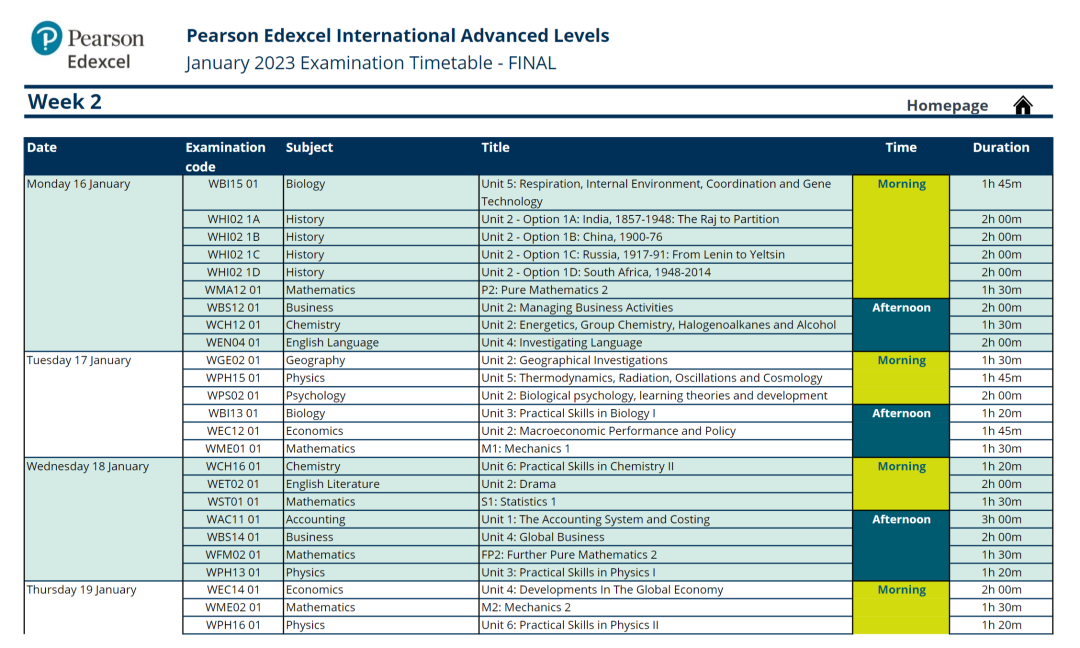Click exam code 'WPH16 01'

coord(233,625)
